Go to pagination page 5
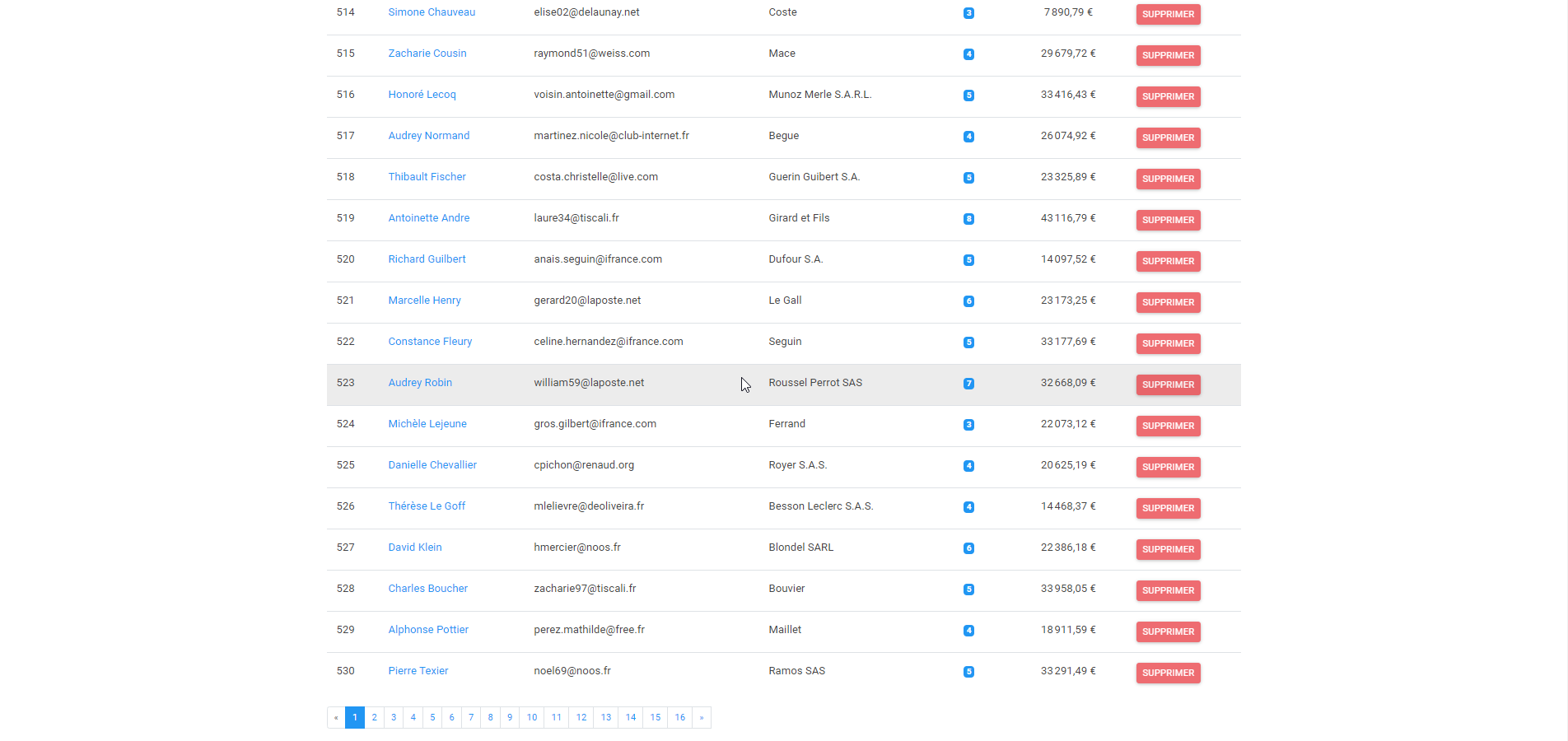This screenshot has width=1568, height=741. tap(432, 717)
